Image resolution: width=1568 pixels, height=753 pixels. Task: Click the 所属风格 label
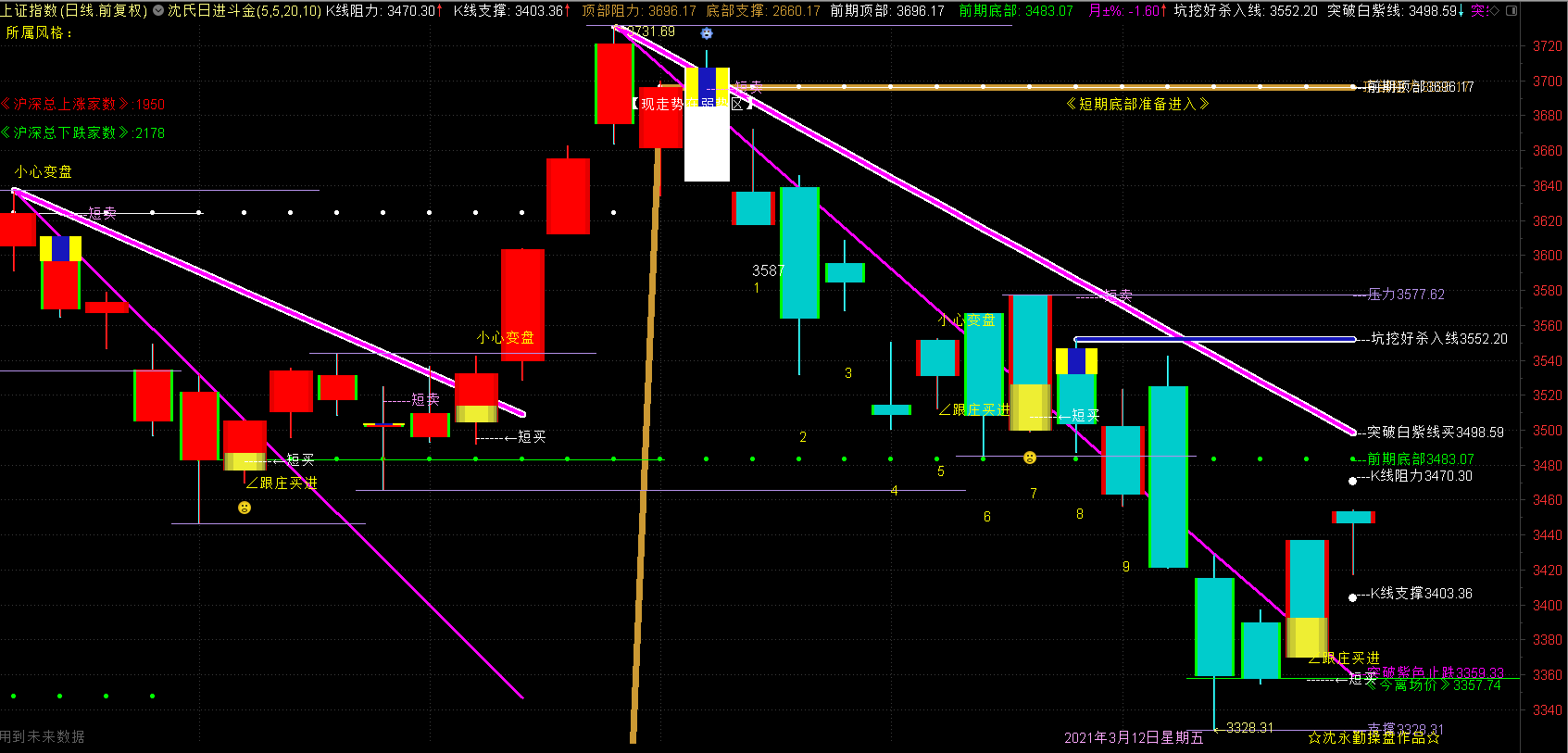[39, 32]
